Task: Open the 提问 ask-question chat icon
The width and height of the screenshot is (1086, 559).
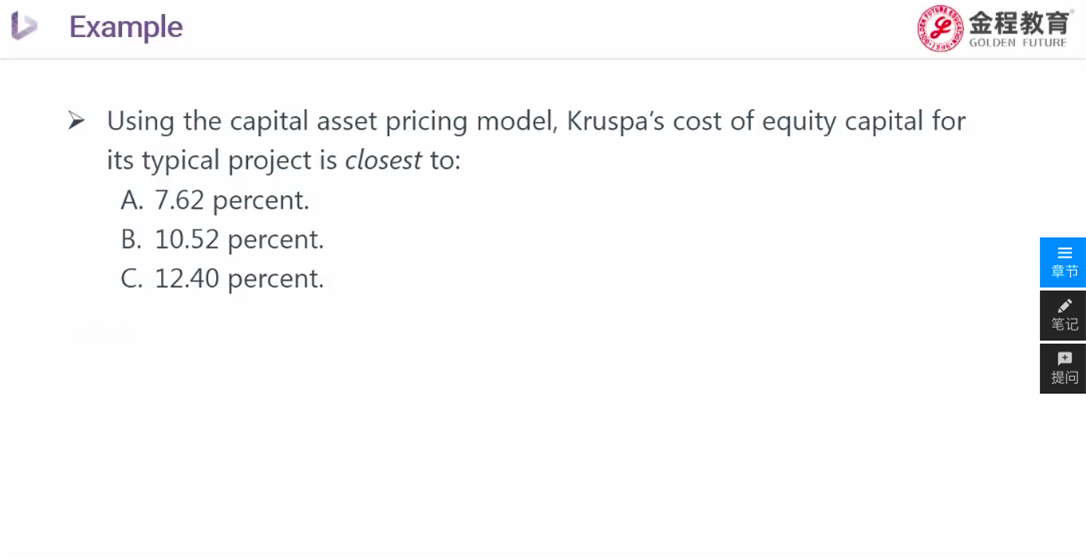Action: (1065, 359)
